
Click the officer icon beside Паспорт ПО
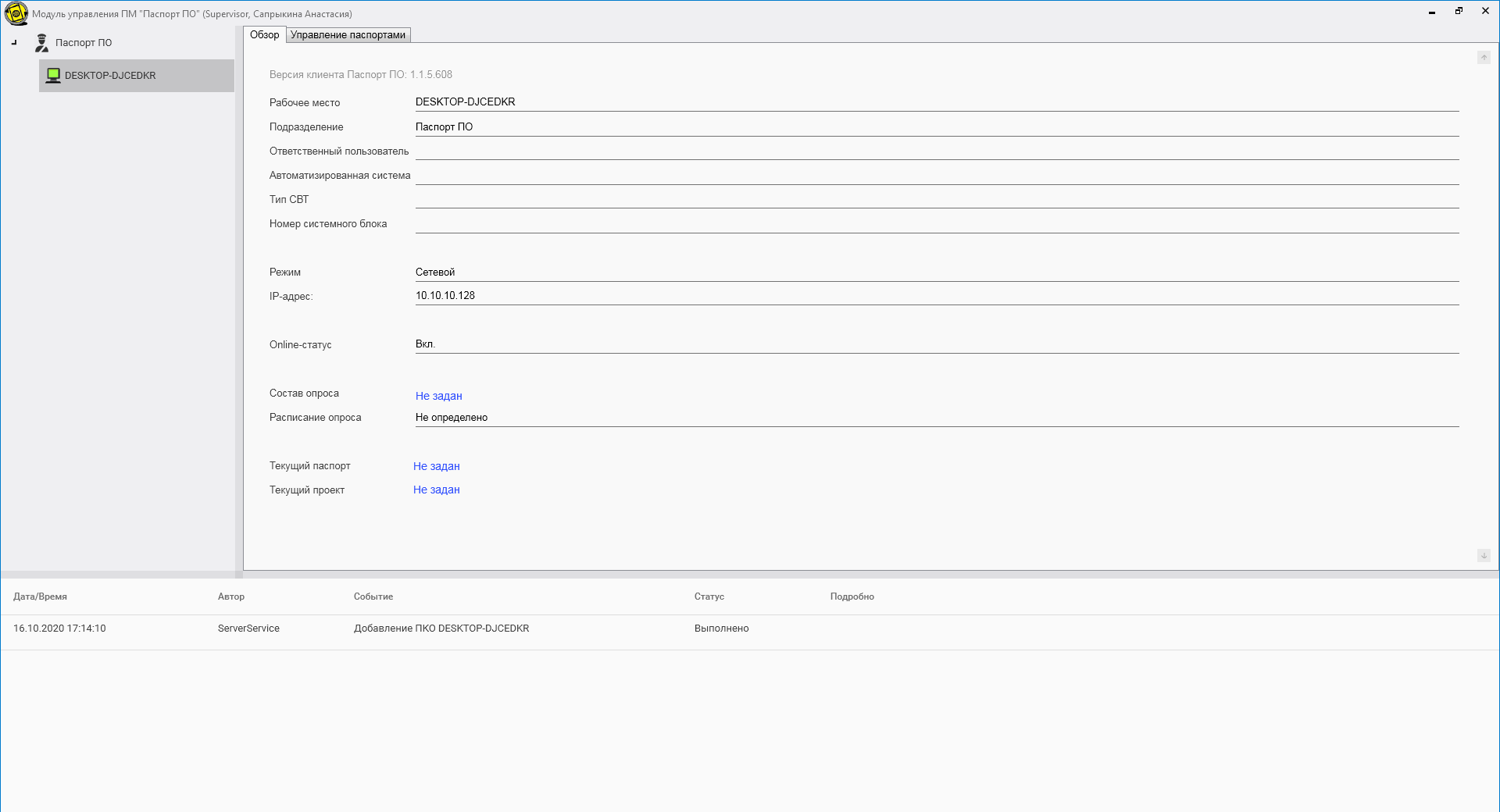pyautogui.click(x=42, y=43)
